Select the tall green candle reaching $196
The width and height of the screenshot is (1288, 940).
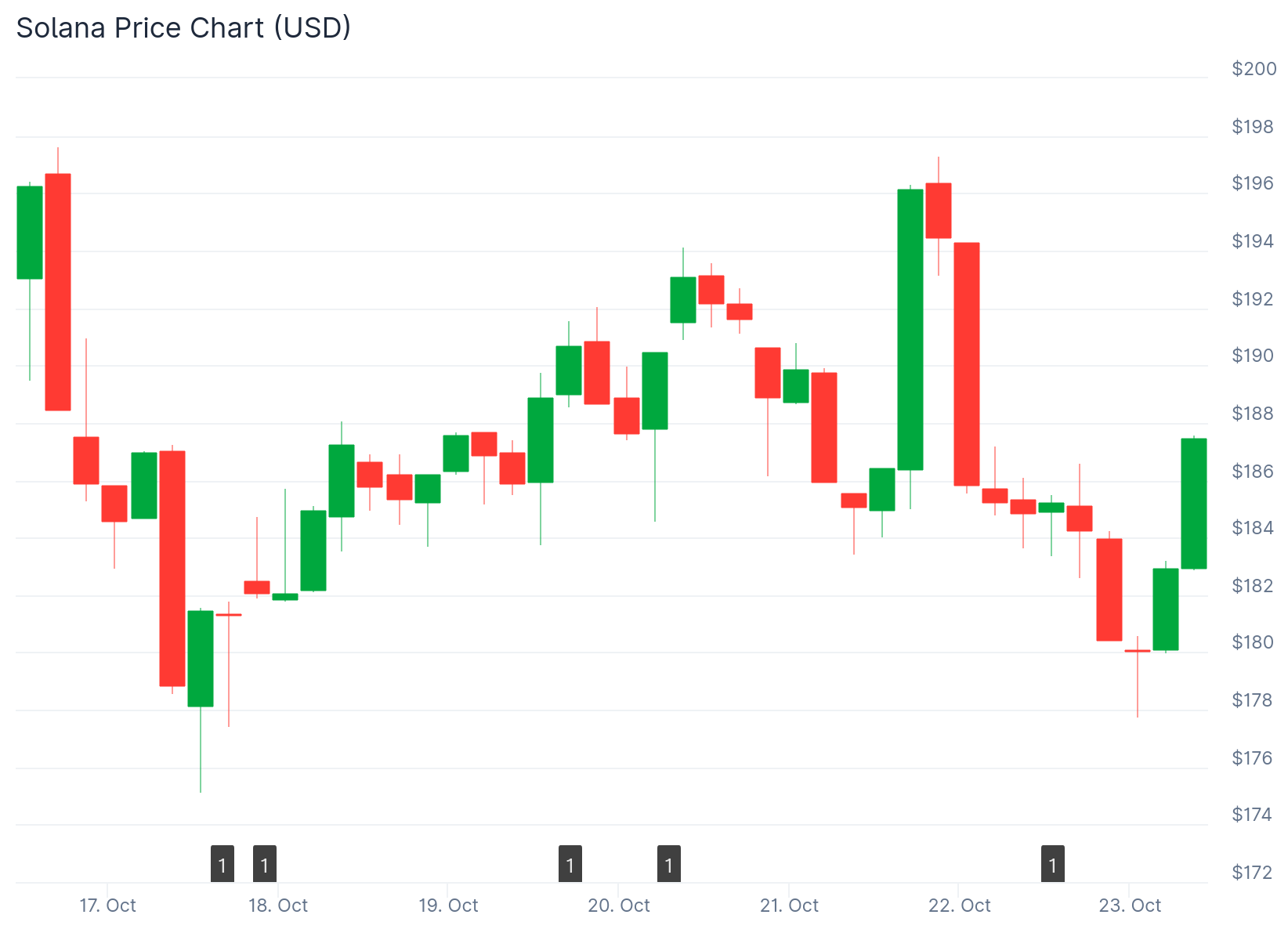pyautogui.click(x=910, y=329)
